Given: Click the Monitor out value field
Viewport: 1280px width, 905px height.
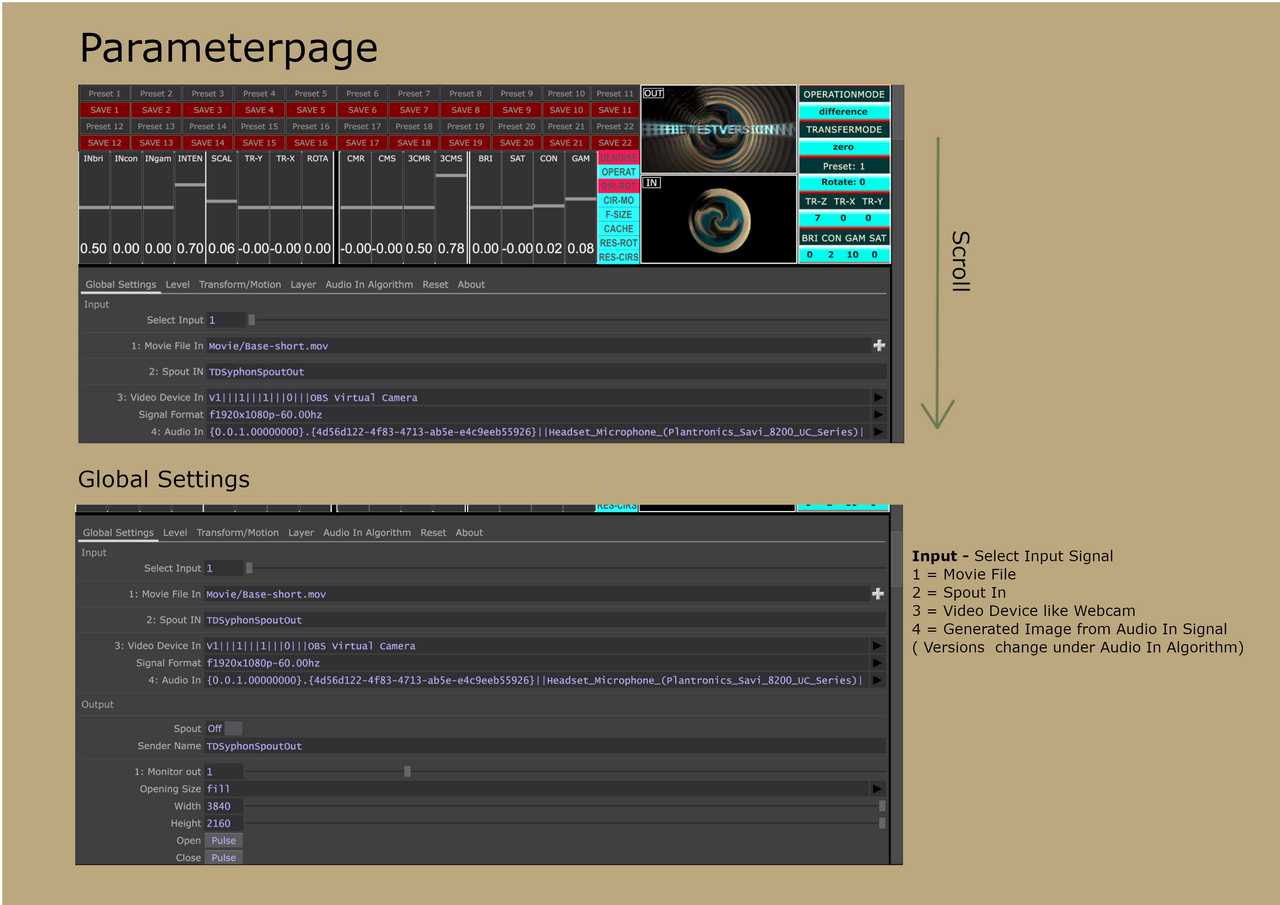Looking at the screenshot, I should pos(224,772).
